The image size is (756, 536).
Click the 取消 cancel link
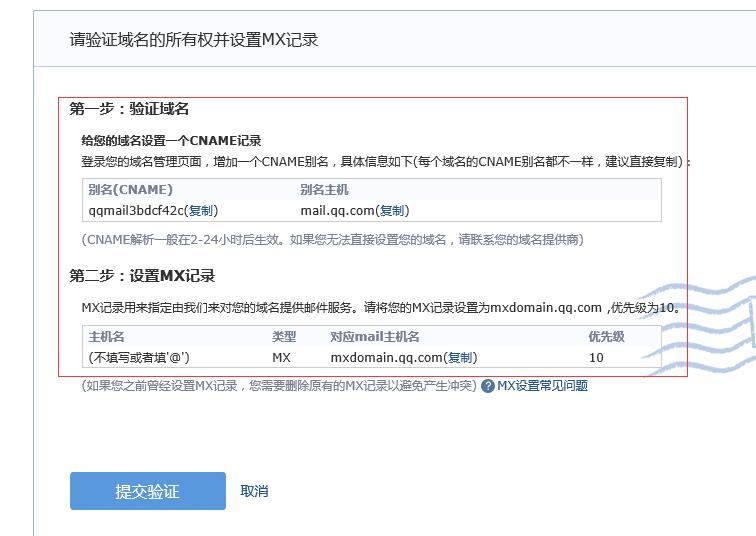point(254,491)
